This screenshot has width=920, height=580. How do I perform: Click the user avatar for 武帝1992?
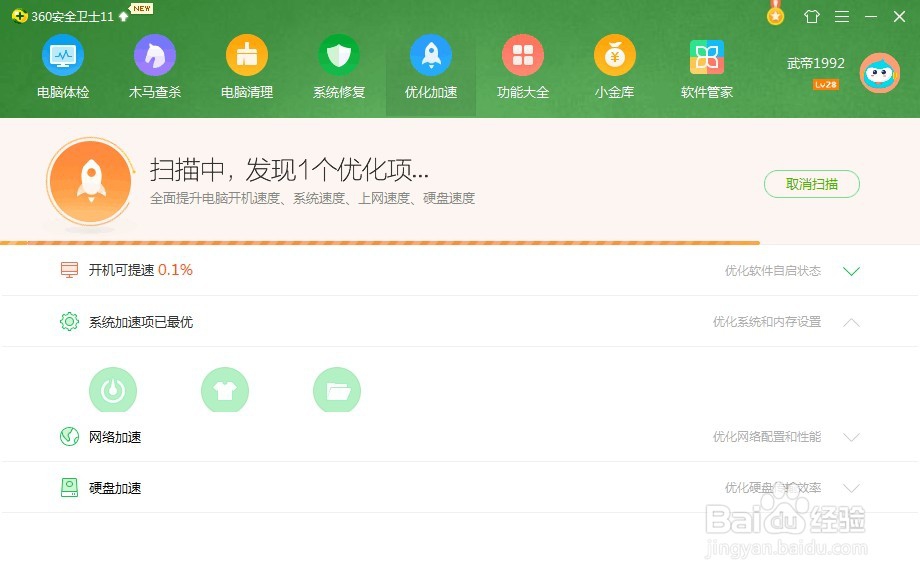pos(879,72)
